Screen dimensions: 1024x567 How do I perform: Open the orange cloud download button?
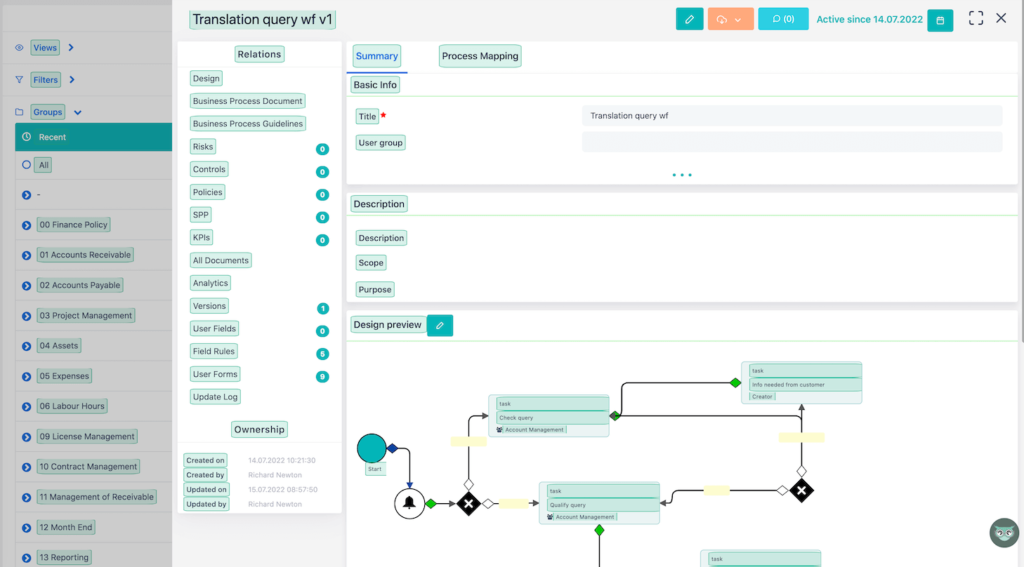tap(730, 19)
